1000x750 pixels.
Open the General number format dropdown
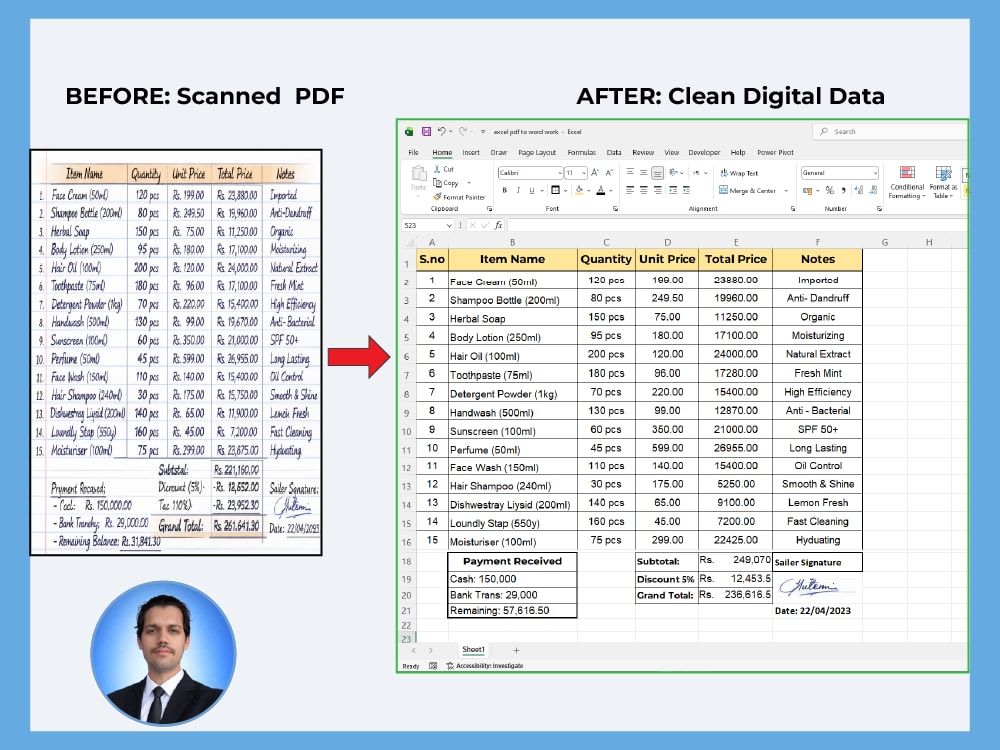pyautogui.click(x=875, y=173)
